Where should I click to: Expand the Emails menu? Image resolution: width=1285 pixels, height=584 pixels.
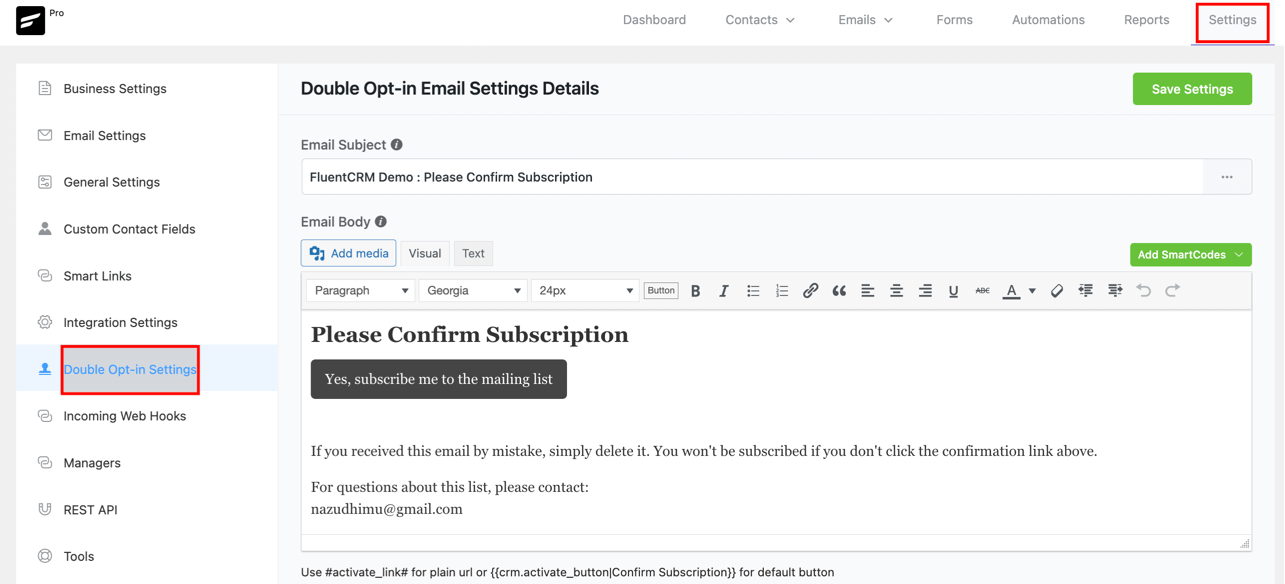point(866,20)
